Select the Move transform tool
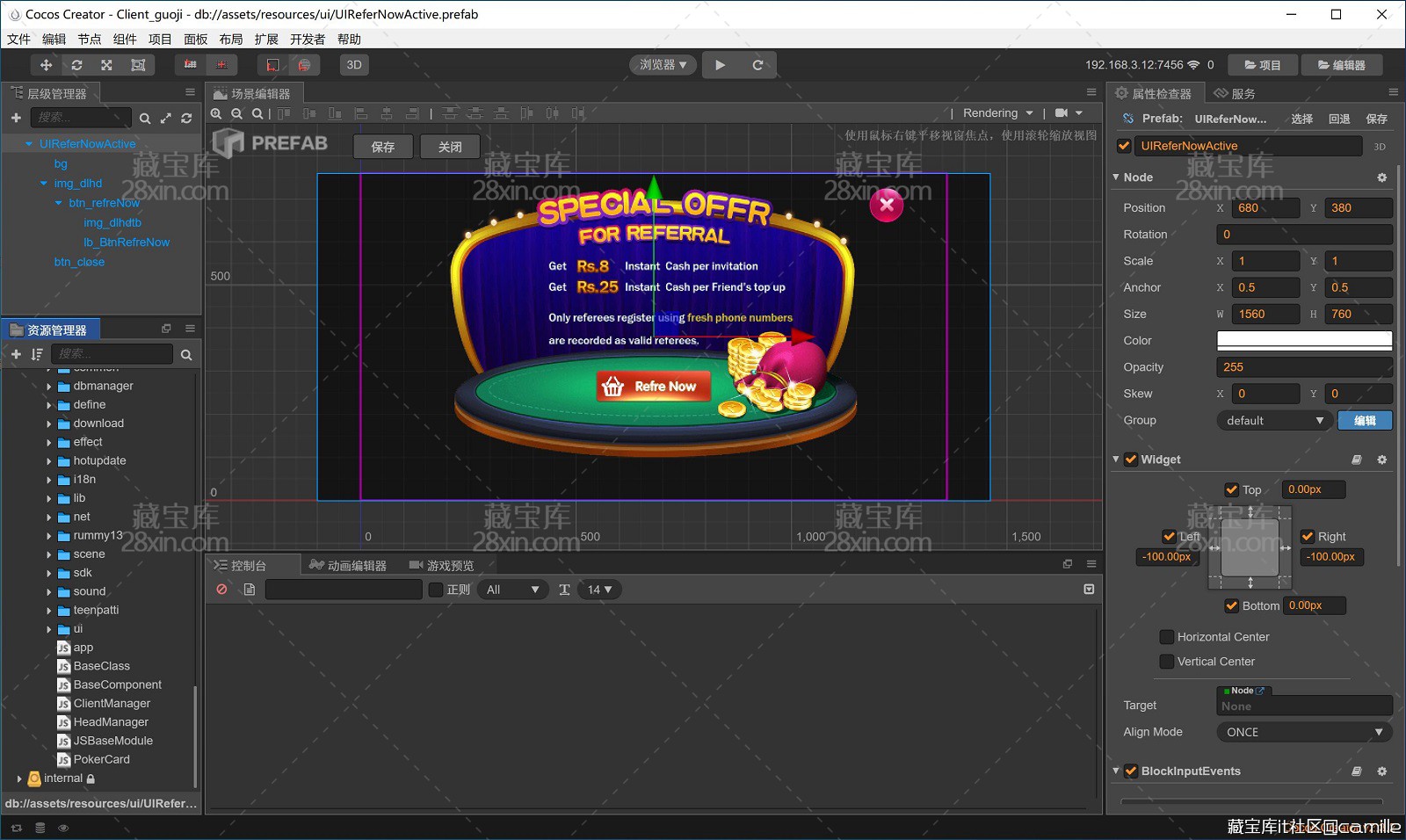Image resolution: width=1406 pixels, height=840 pixels. [46, 65]
